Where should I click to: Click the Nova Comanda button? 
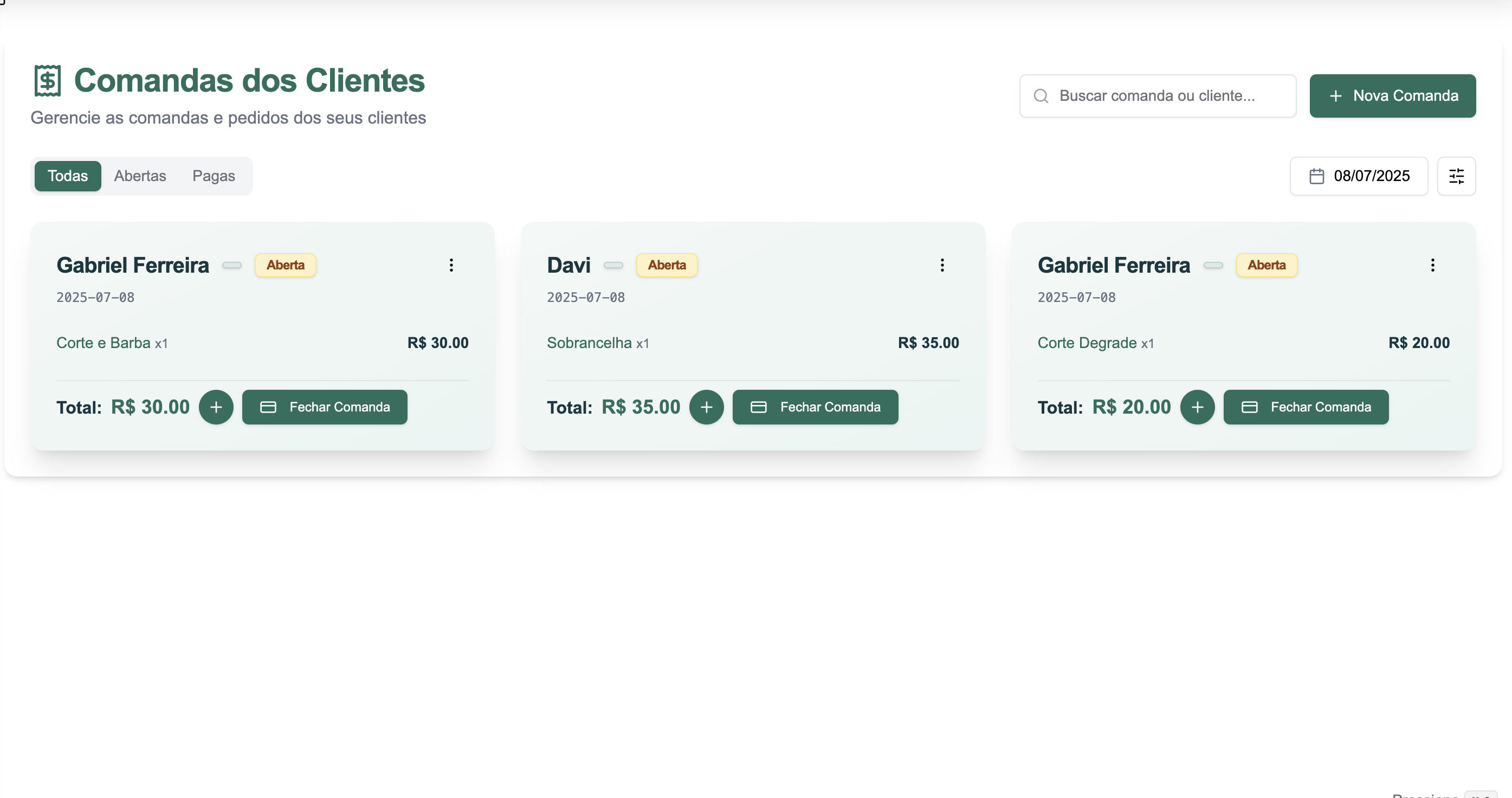[1392, 96]
